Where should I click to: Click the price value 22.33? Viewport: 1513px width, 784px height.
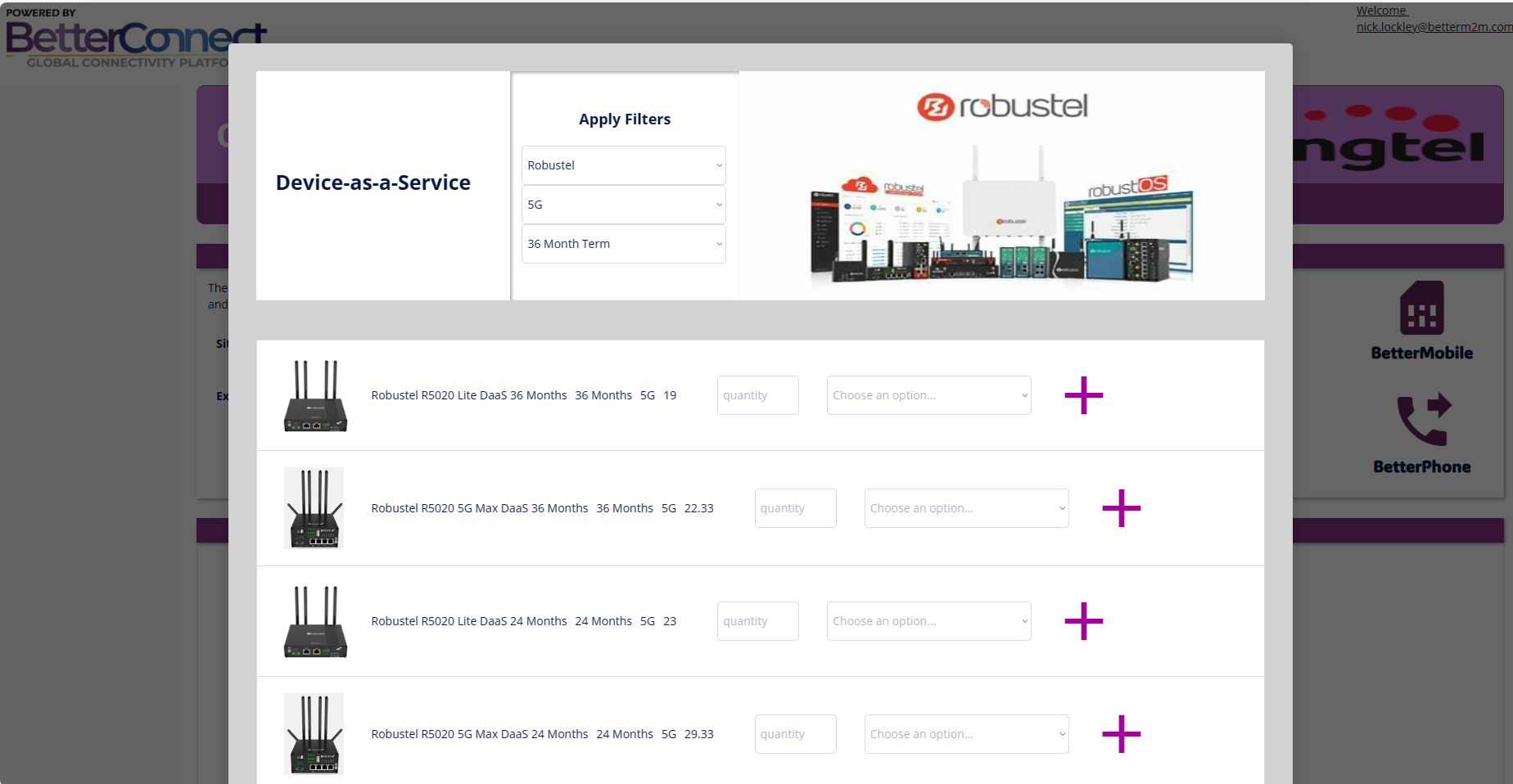pyautogui.click(x=699, y=508)
